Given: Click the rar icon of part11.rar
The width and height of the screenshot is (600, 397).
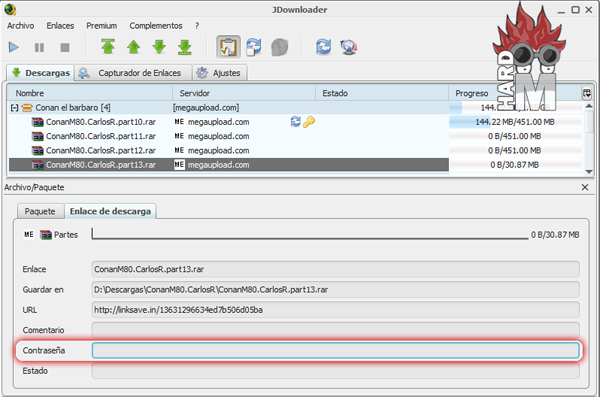Looking at the screenshot, I should click(38, 136).
